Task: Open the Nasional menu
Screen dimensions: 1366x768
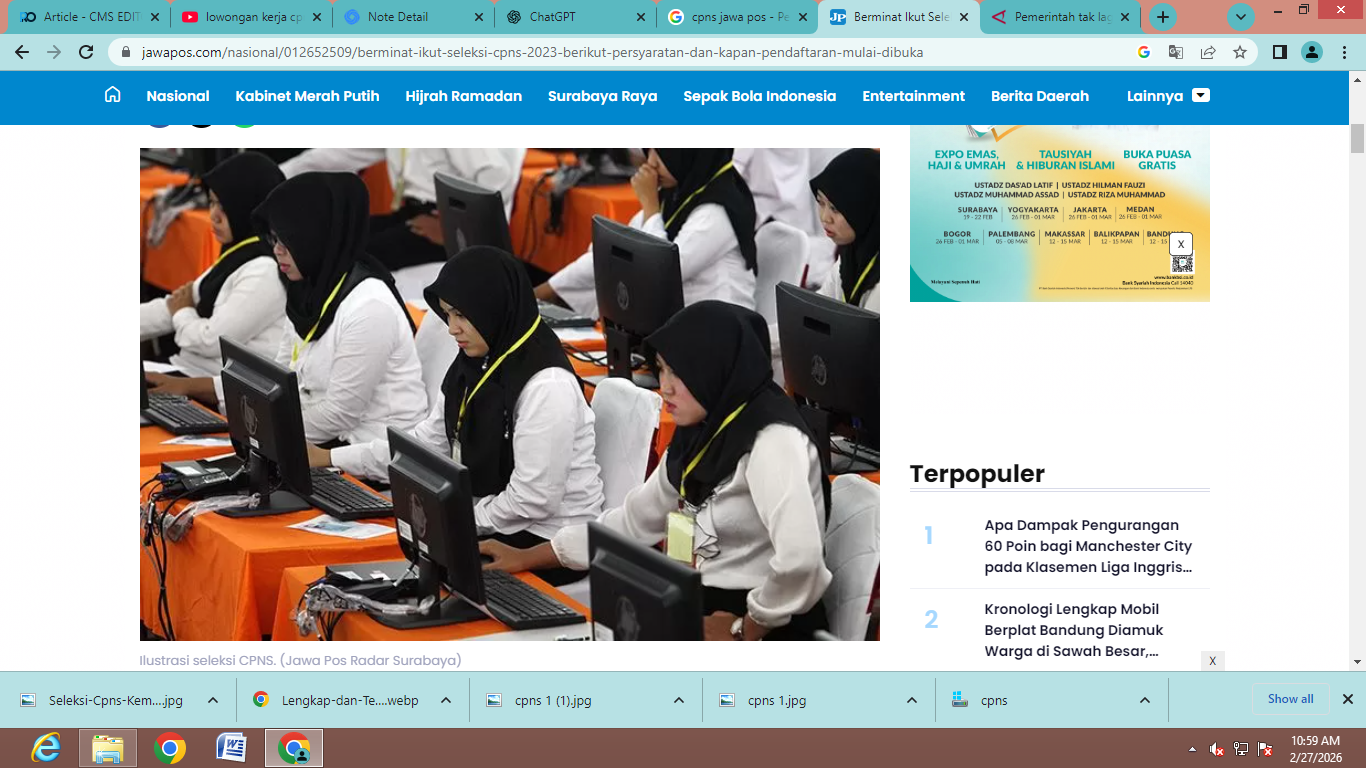Action: [x=178, y=96]
